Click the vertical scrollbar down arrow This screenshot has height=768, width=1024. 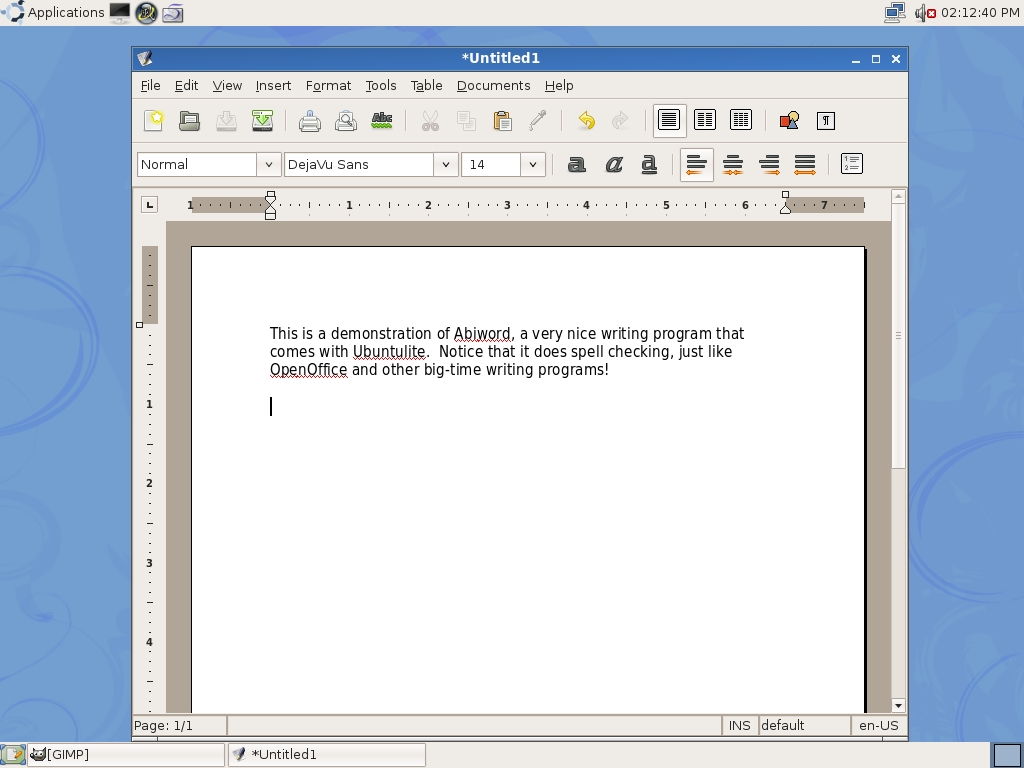coord(898,705)
